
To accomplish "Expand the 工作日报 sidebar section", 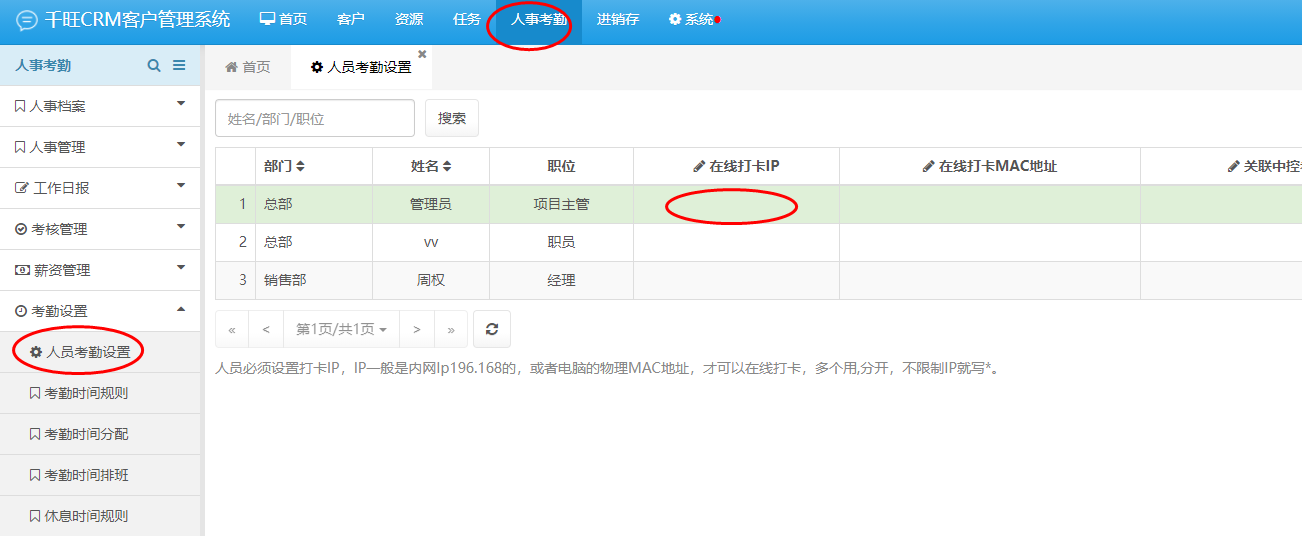I will 100,188.
